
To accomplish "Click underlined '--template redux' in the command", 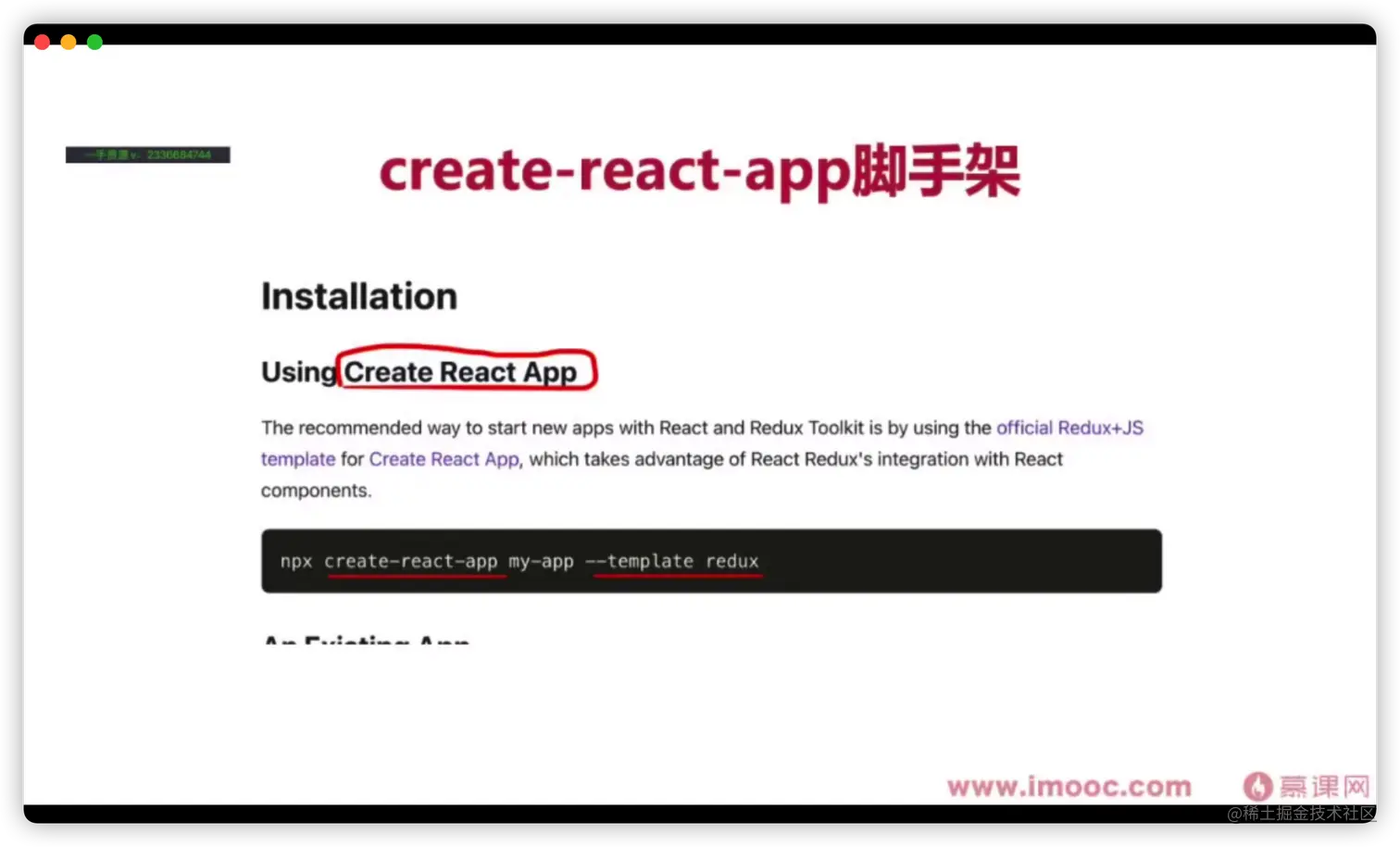I will point(672,562).
